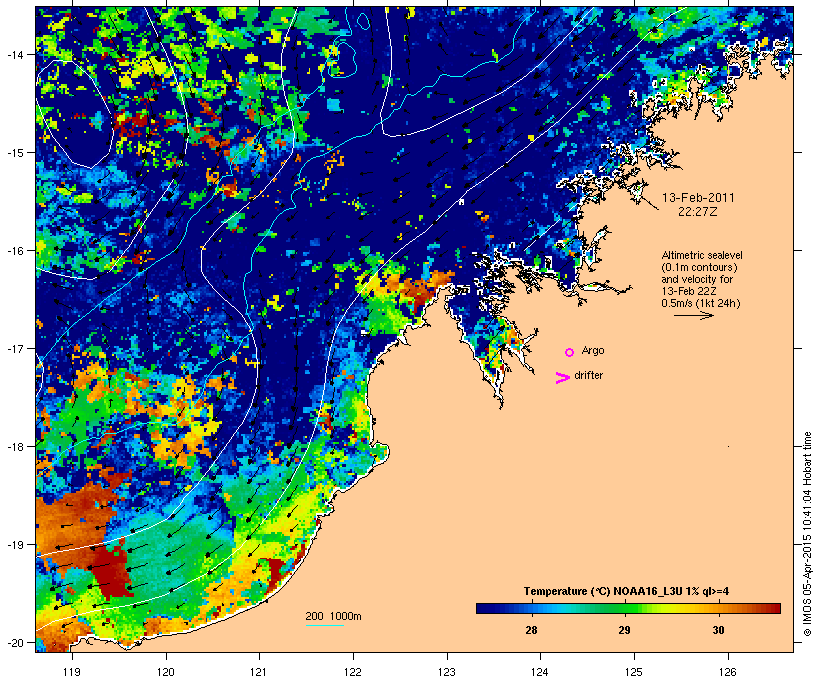Click latitude axis label -17
820x680 pixels.
click(14, 348)
